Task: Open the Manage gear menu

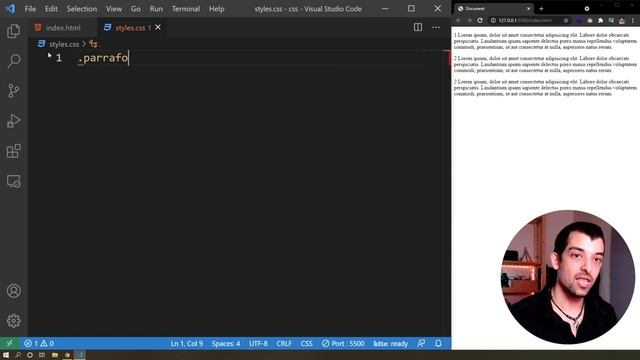Action: (13, 321)
